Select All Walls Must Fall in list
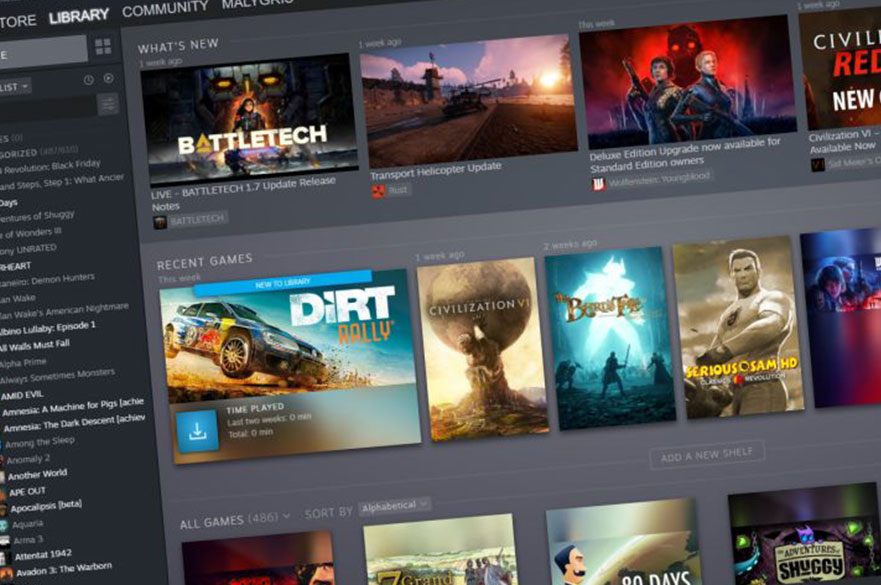Viewport: 881px width, 585px height. tap(35, 345)
